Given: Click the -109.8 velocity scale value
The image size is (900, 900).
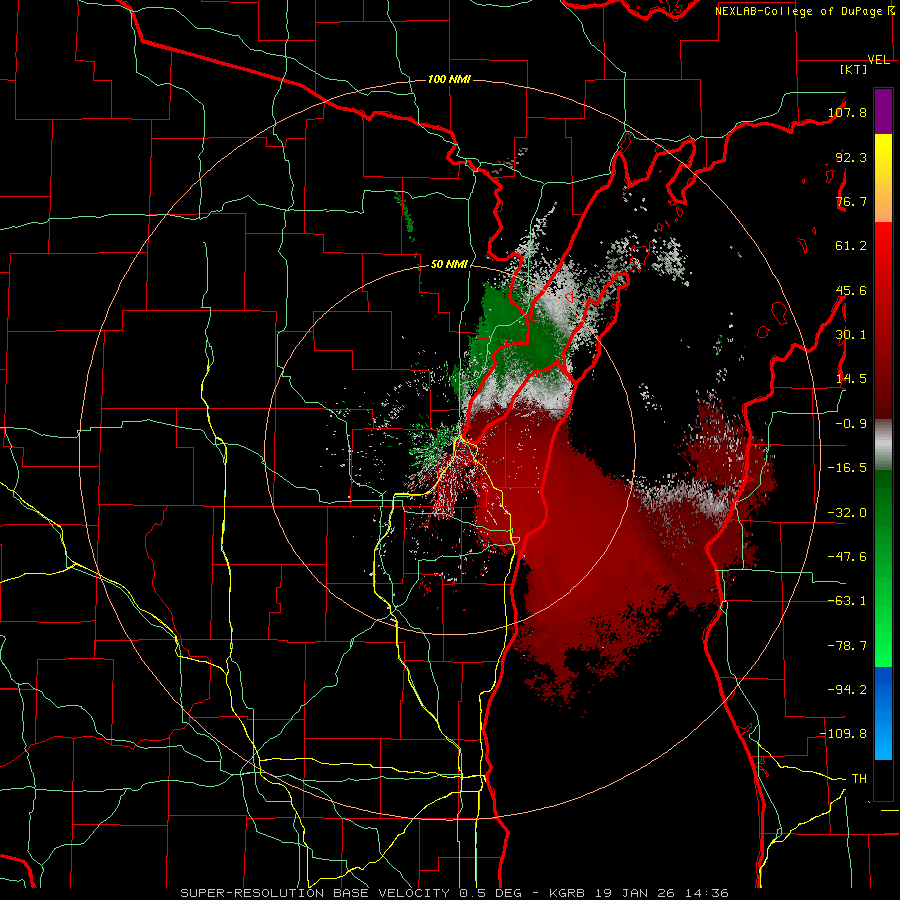Looking at the screenshot, I should tap(844, 734).
